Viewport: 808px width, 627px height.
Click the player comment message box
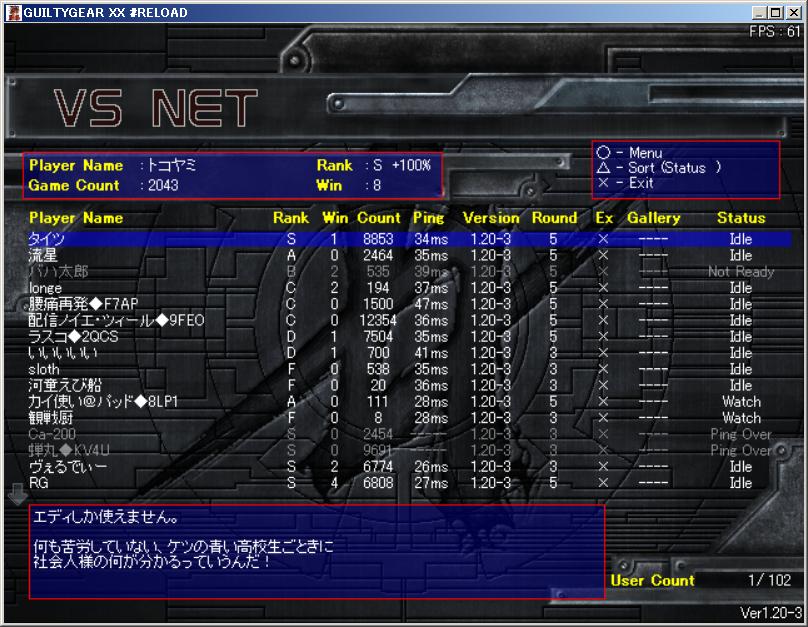[x=317, y=552]
